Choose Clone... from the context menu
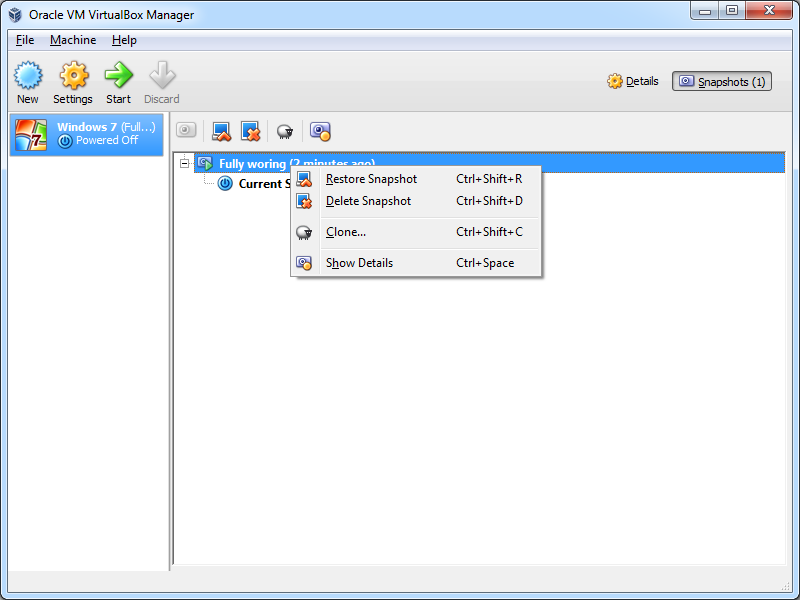800x600 pixels. coord(346,232)
